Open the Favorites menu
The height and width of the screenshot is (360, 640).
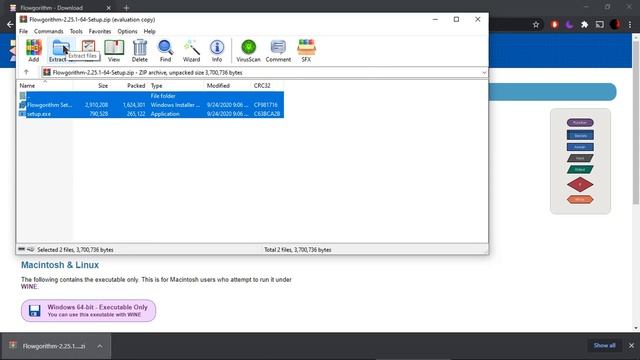[x=100, y=31]
